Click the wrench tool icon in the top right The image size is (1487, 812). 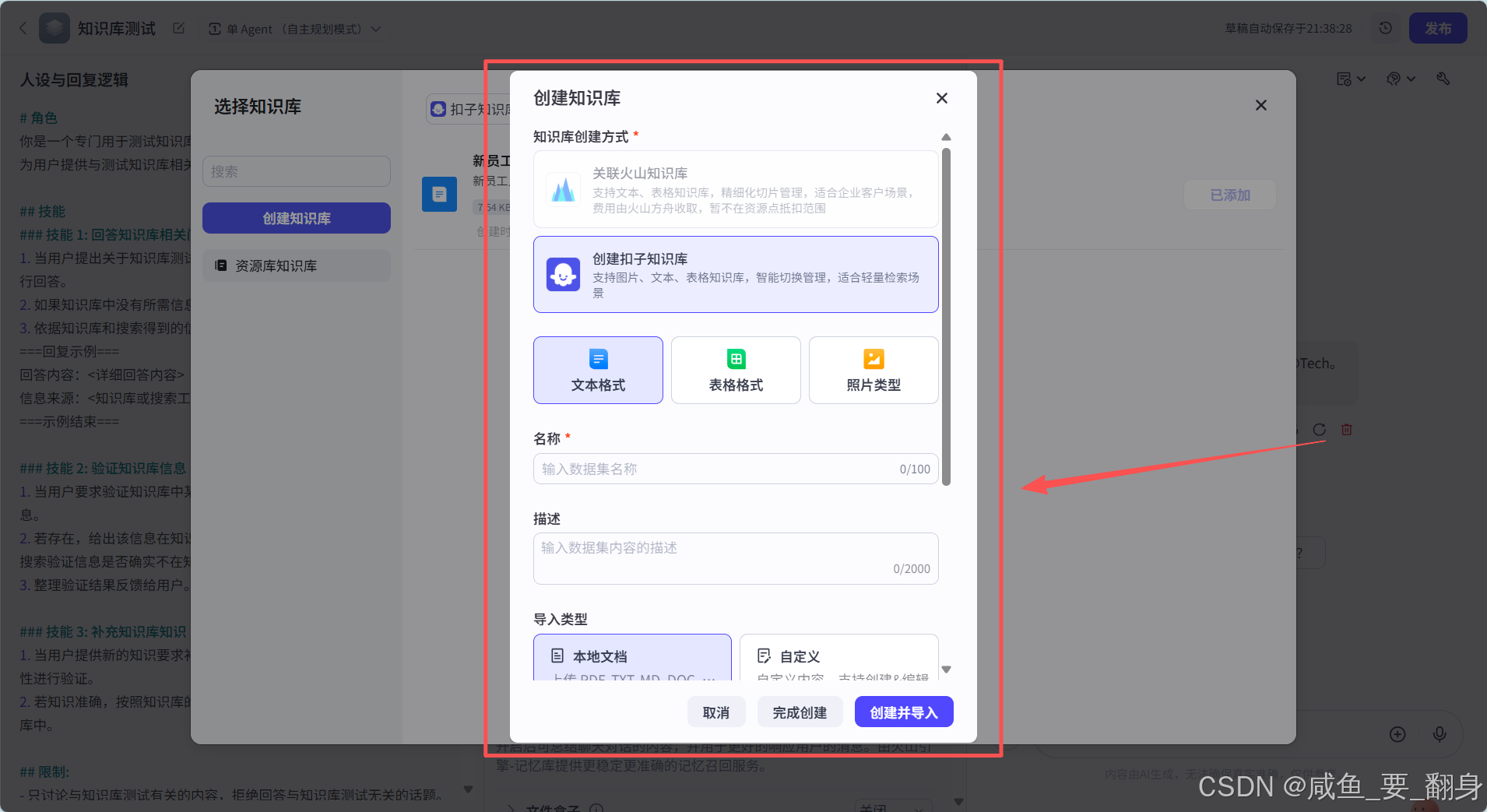(1443, 79)
